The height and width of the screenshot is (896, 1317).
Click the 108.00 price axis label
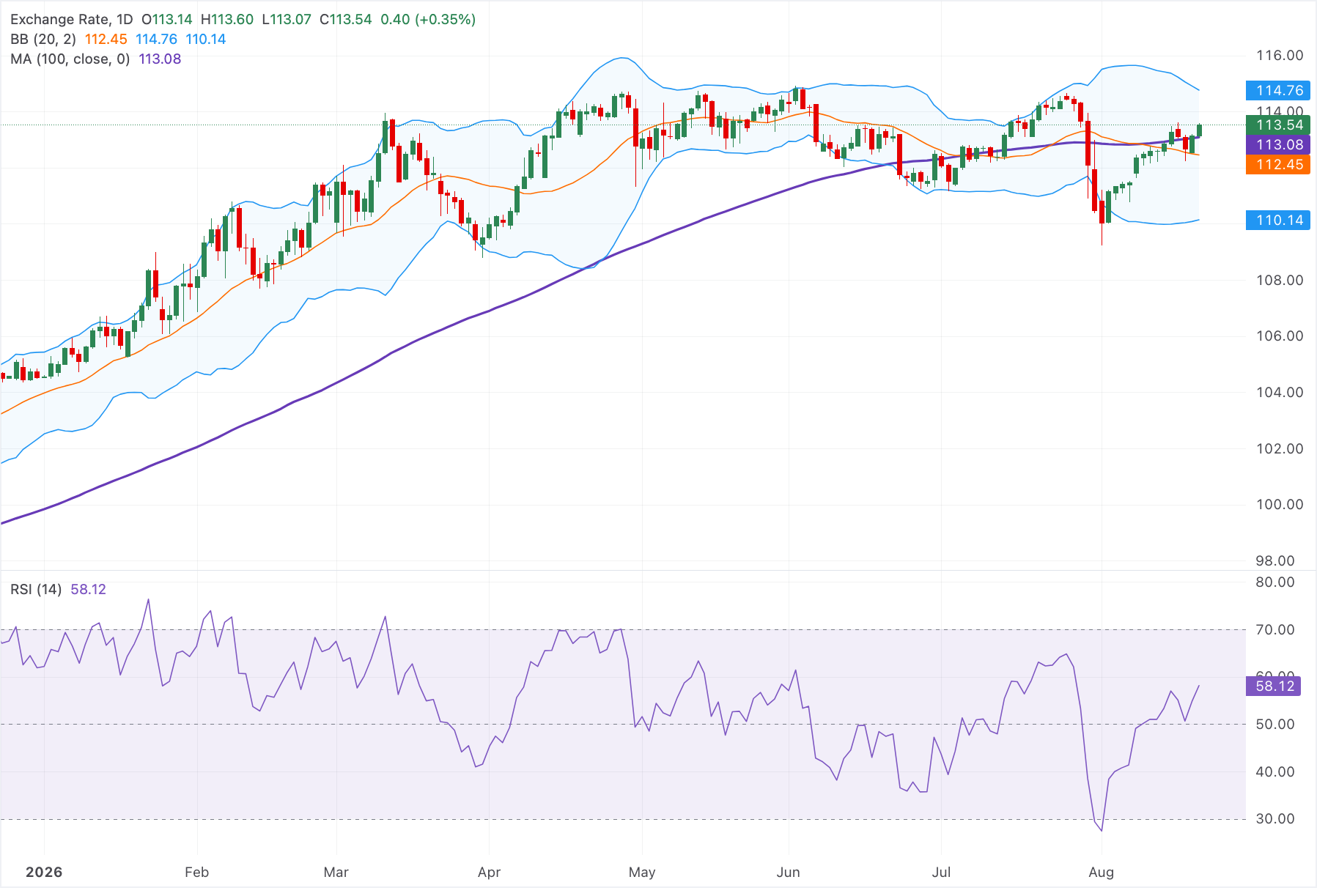coord(1280,281)
